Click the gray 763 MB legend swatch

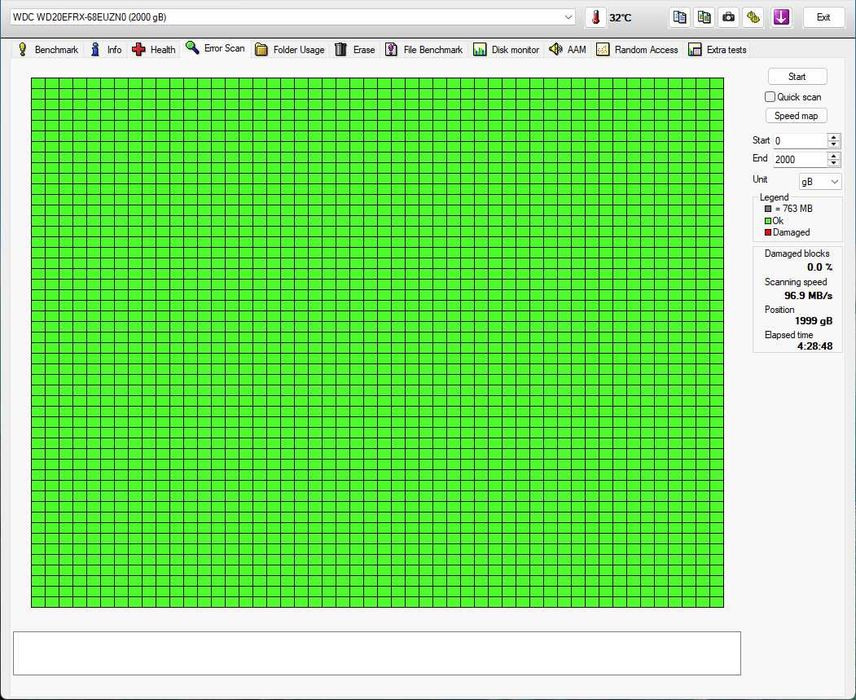[768, 209]
